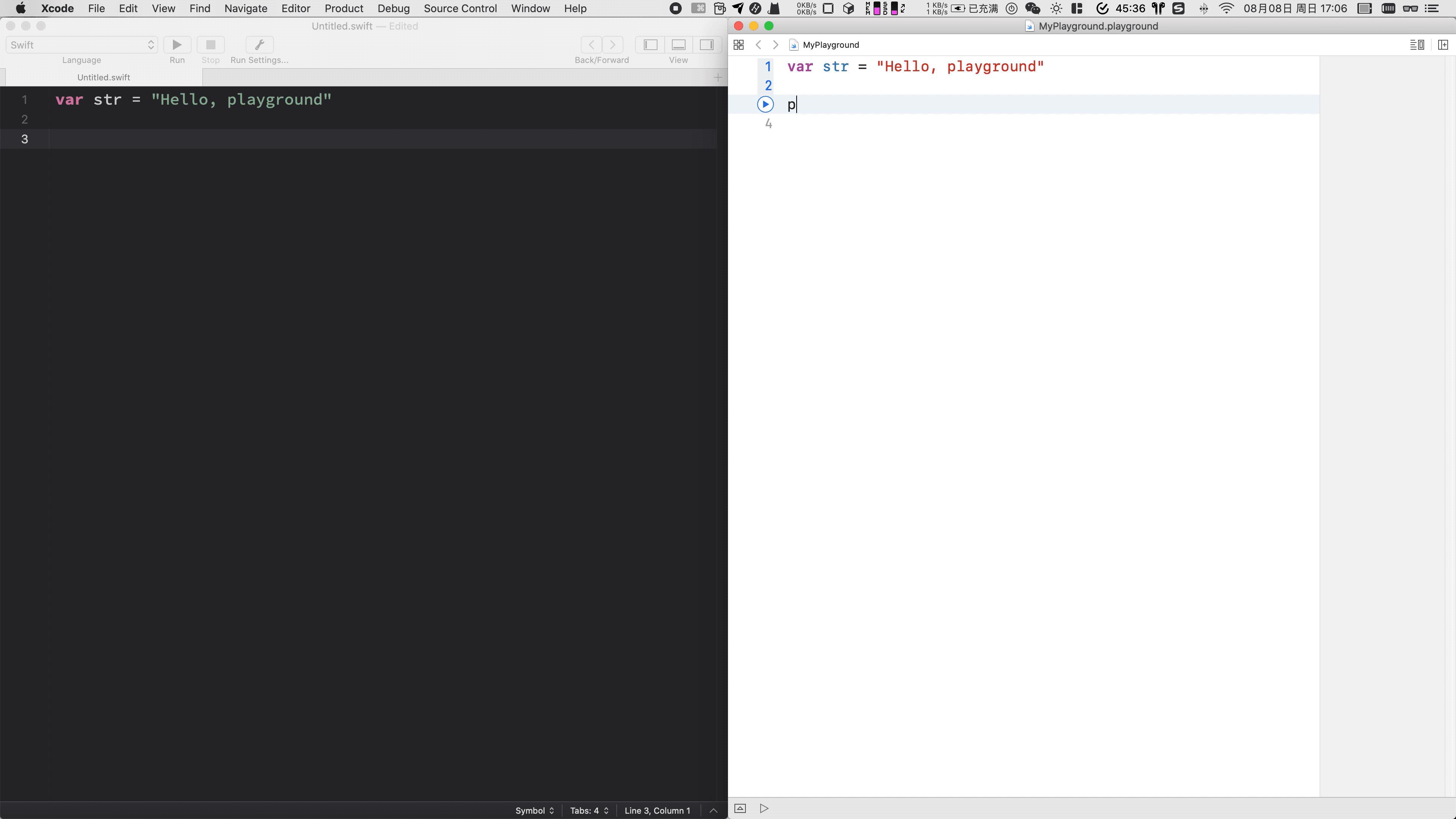
Task: Click Line 3, Column 1 indicator
Action: 657,811
